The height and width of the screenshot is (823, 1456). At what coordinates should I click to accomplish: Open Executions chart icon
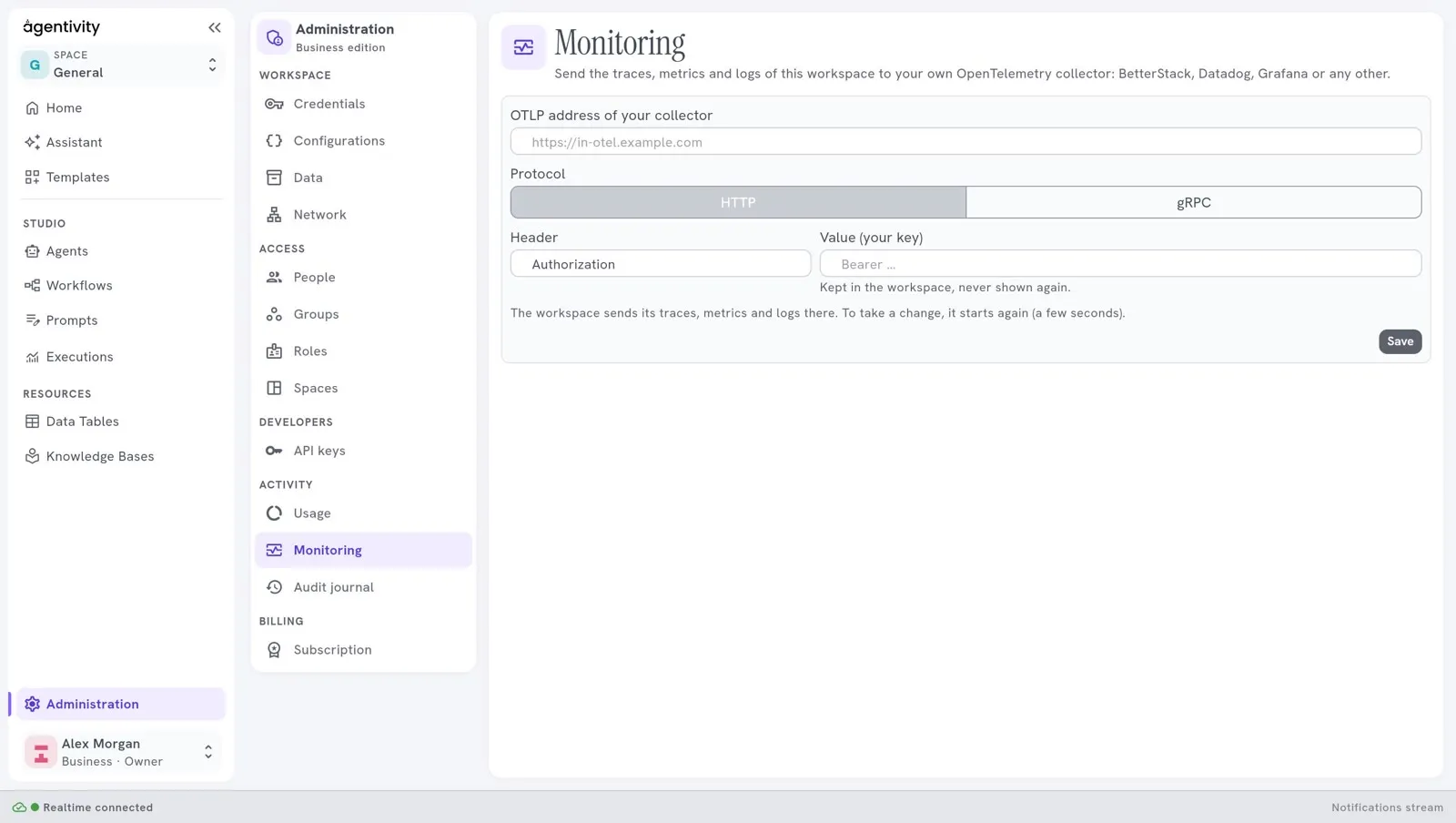[32, 357]
